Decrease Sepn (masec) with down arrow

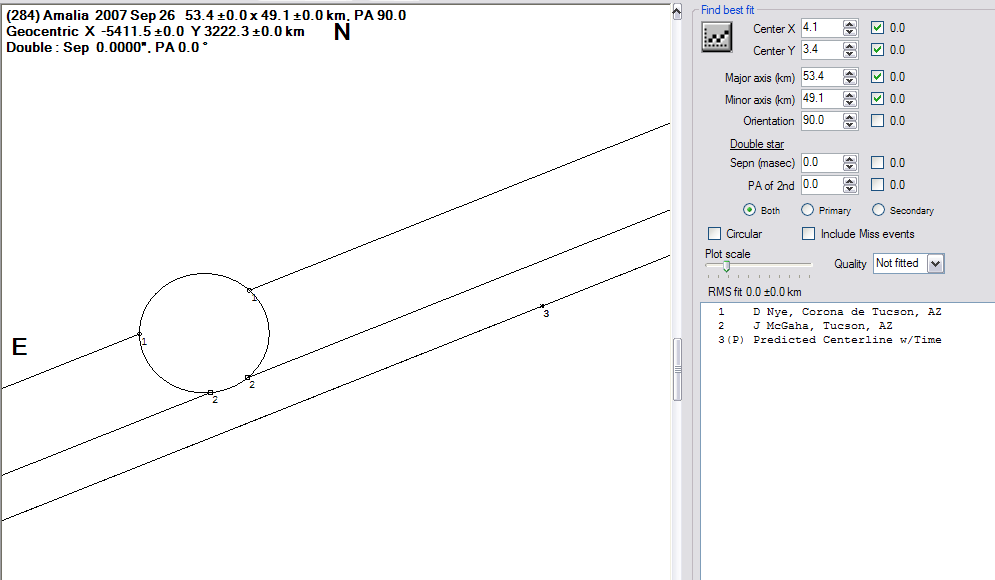pos(850,167)
